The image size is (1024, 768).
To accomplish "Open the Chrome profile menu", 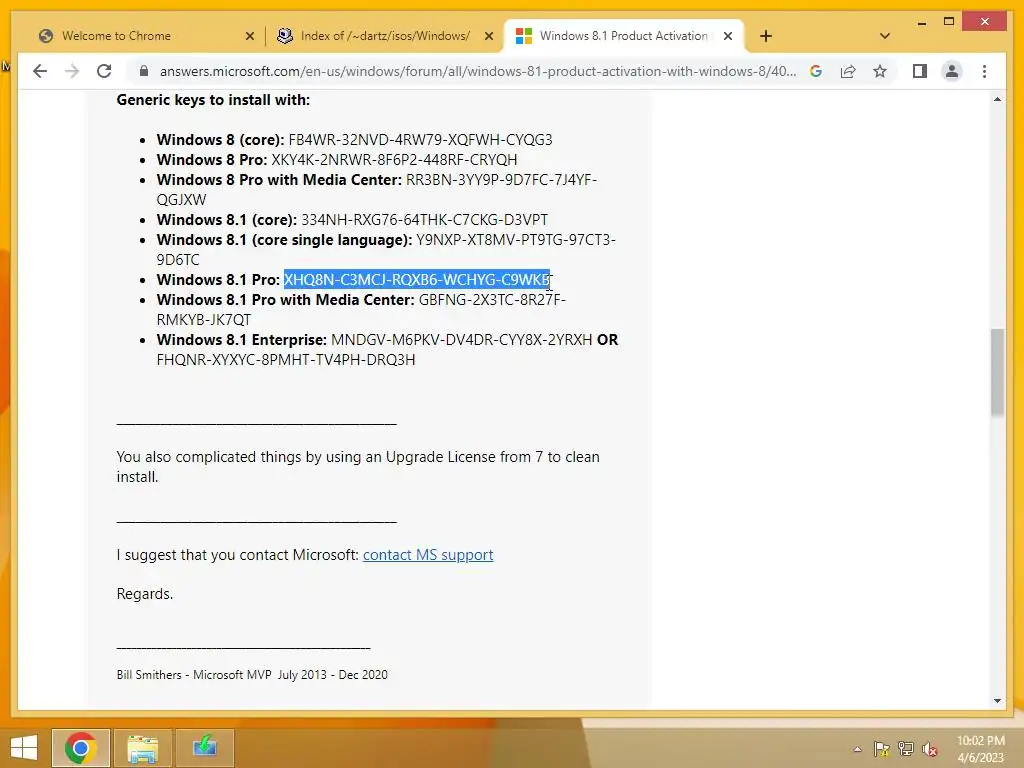I will click(952, 71).
